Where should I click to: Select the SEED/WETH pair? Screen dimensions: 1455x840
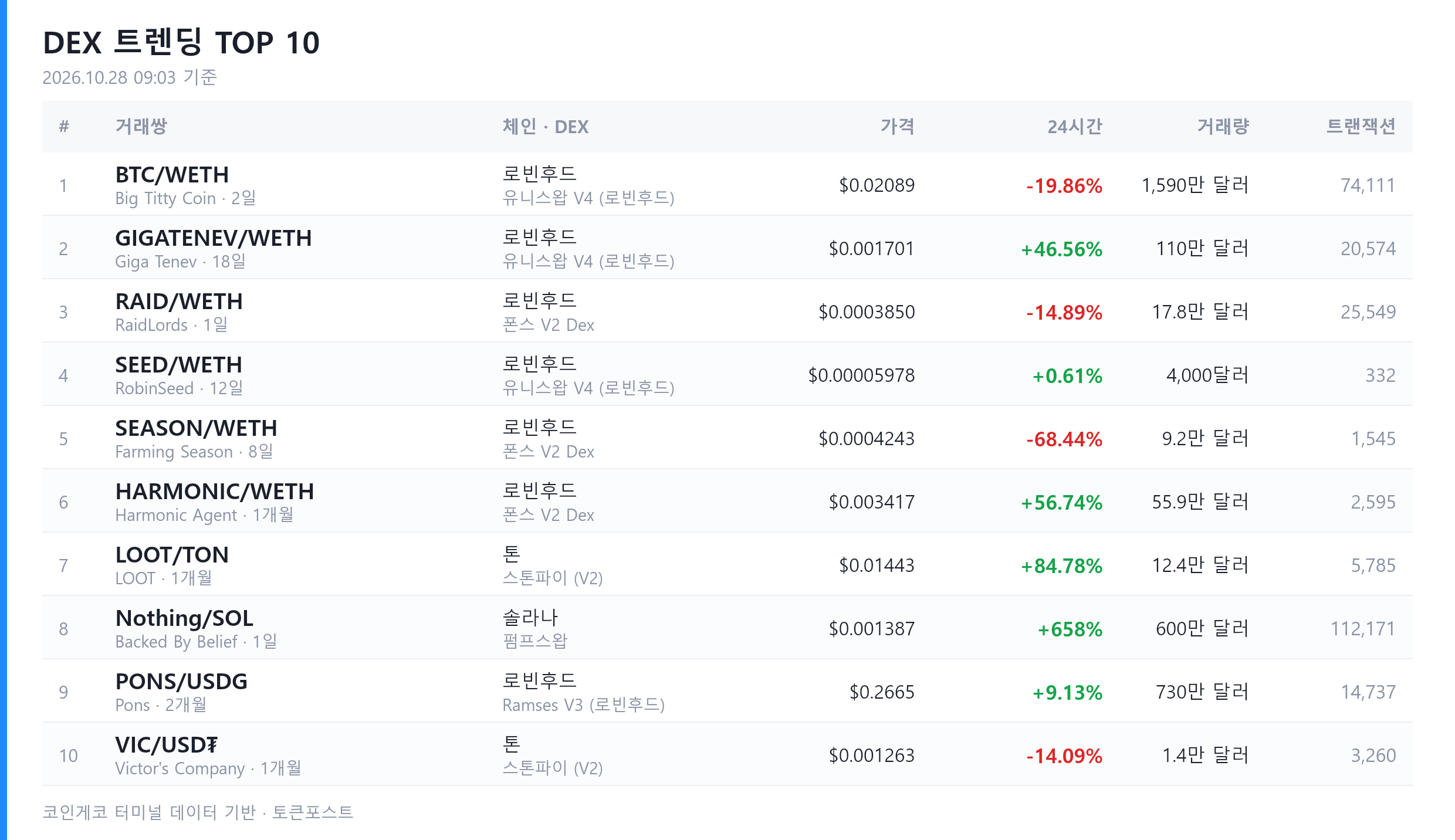click(179, 365)
